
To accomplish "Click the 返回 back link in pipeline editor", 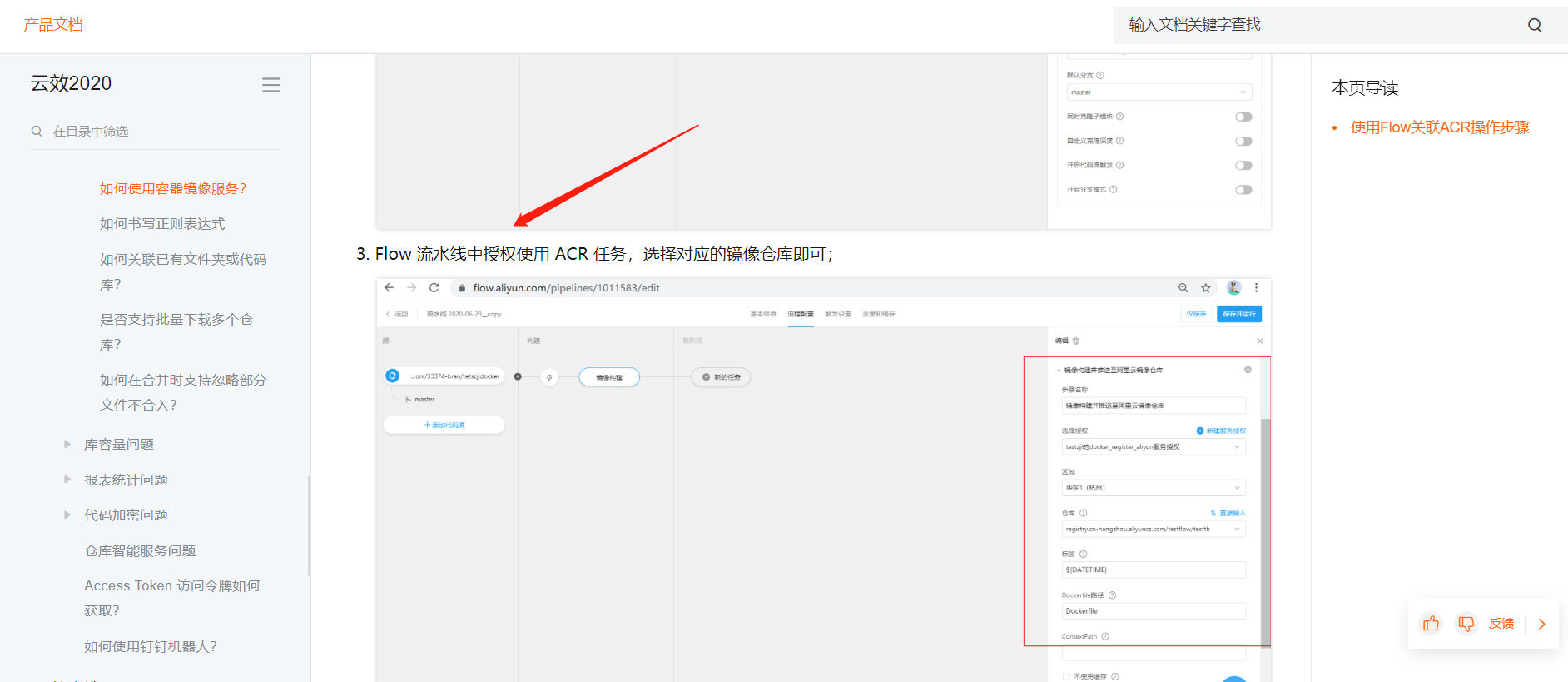I will (x=397, y=314).
